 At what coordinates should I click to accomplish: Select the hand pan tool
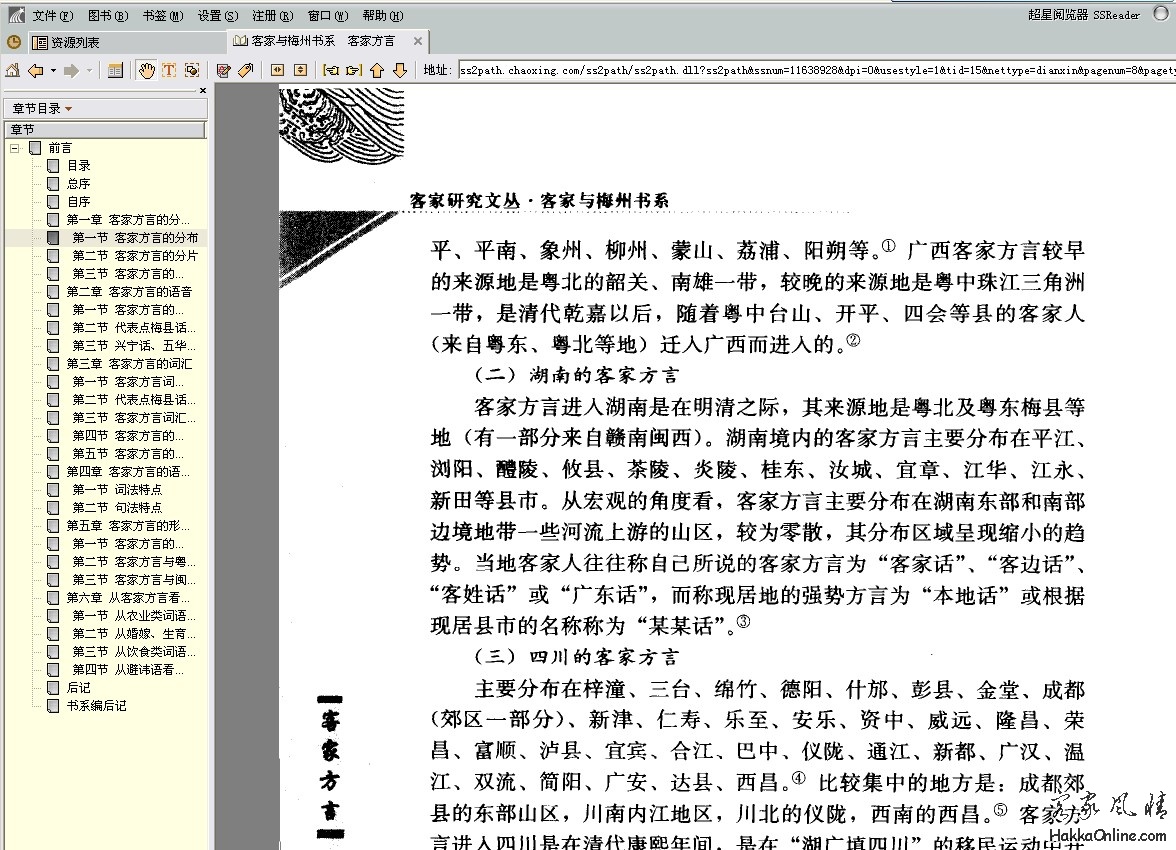point(147,70)
